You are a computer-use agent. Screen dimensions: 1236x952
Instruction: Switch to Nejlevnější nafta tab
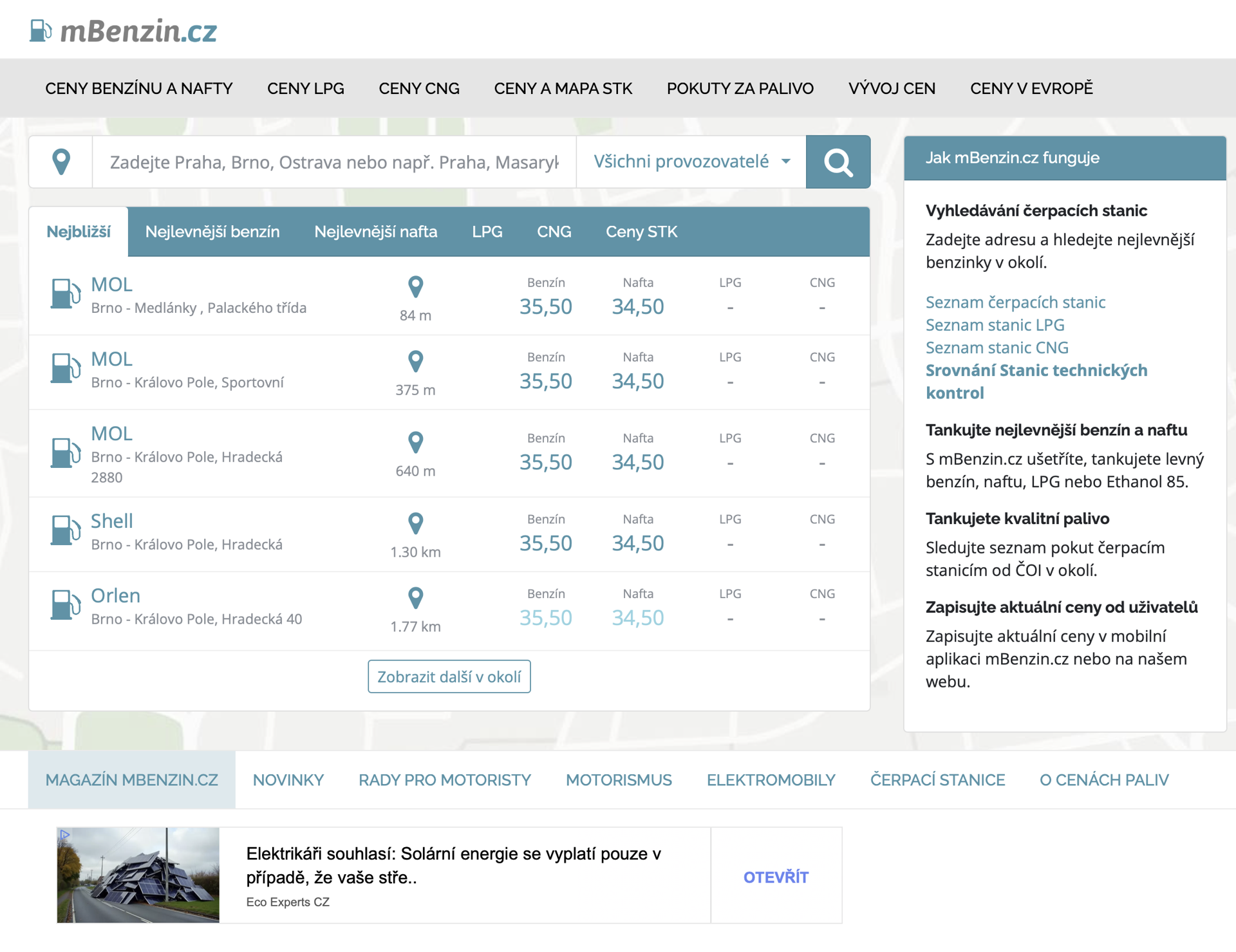point(376,232)
